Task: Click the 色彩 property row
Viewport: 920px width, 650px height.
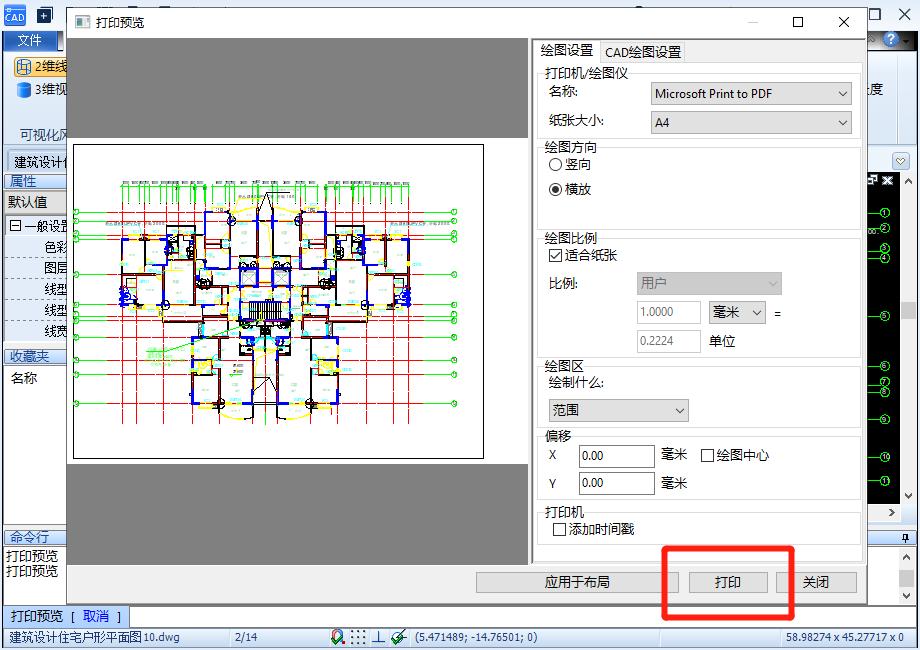Action: [x=36, y=248]
